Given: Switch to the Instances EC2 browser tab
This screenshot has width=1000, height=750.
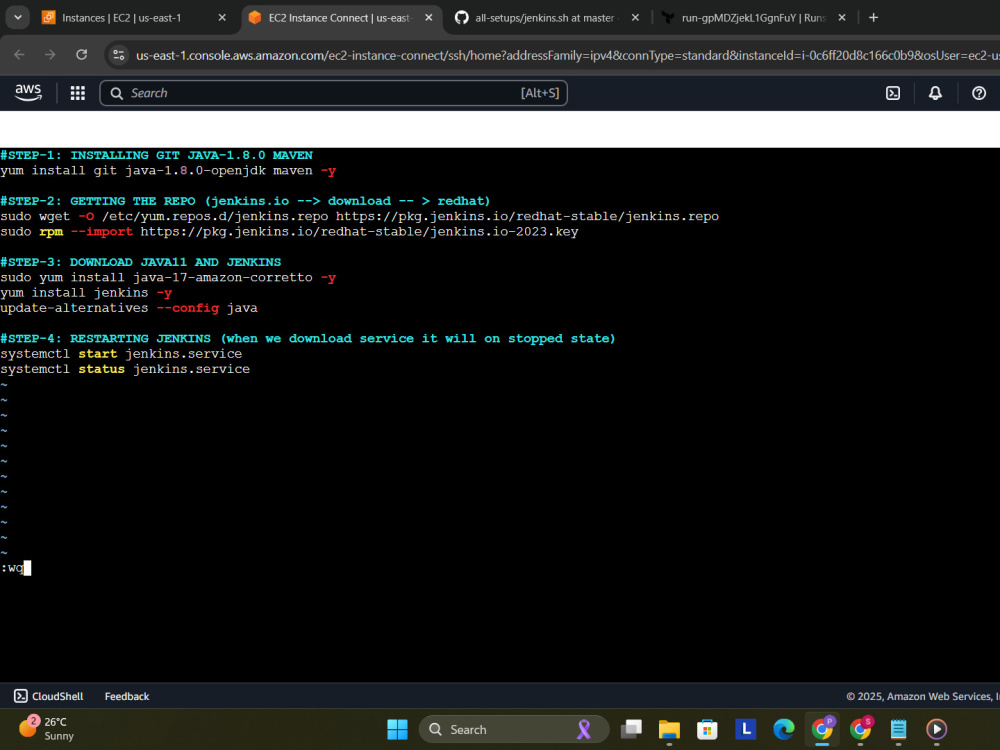Looking at the screenshot, I should [121, 18].
